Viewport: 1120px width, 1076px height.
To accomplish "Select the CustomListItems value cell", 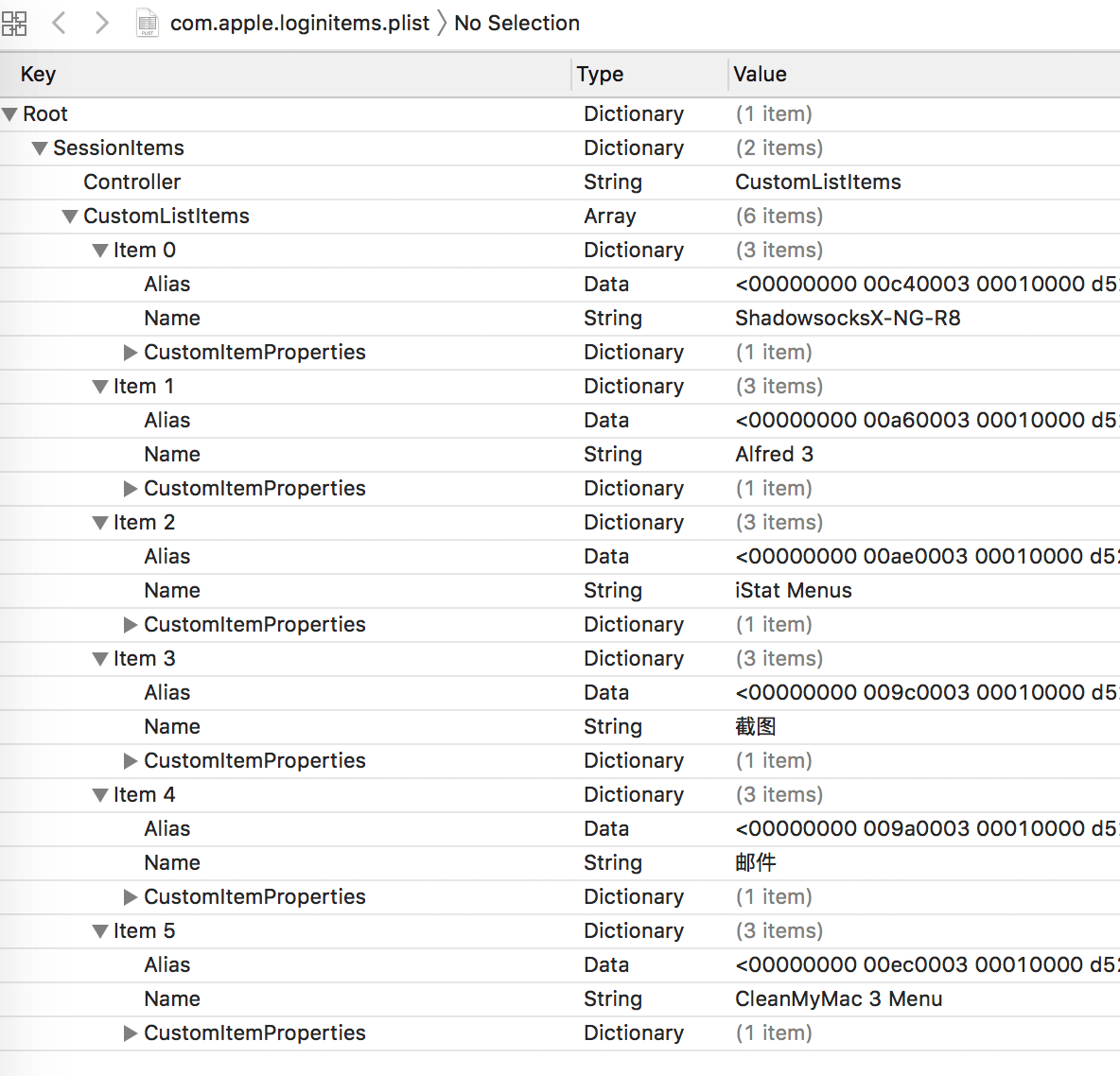I will pos(818,182).
